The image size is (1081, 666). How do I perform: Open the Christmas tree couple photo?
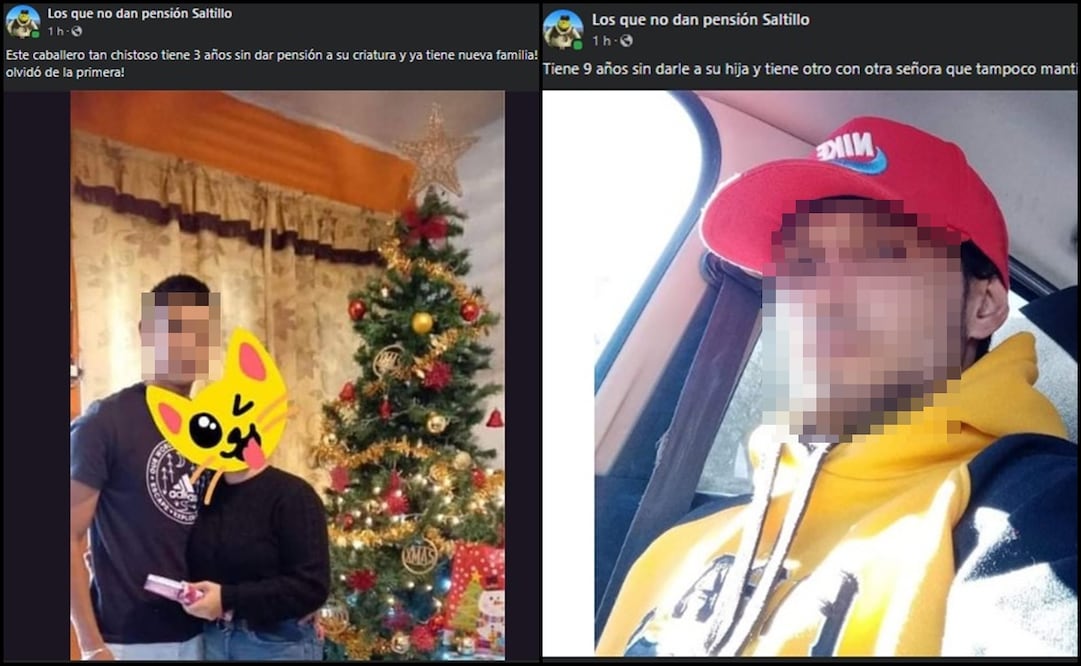pyautogui.click(x=287, y=376)
